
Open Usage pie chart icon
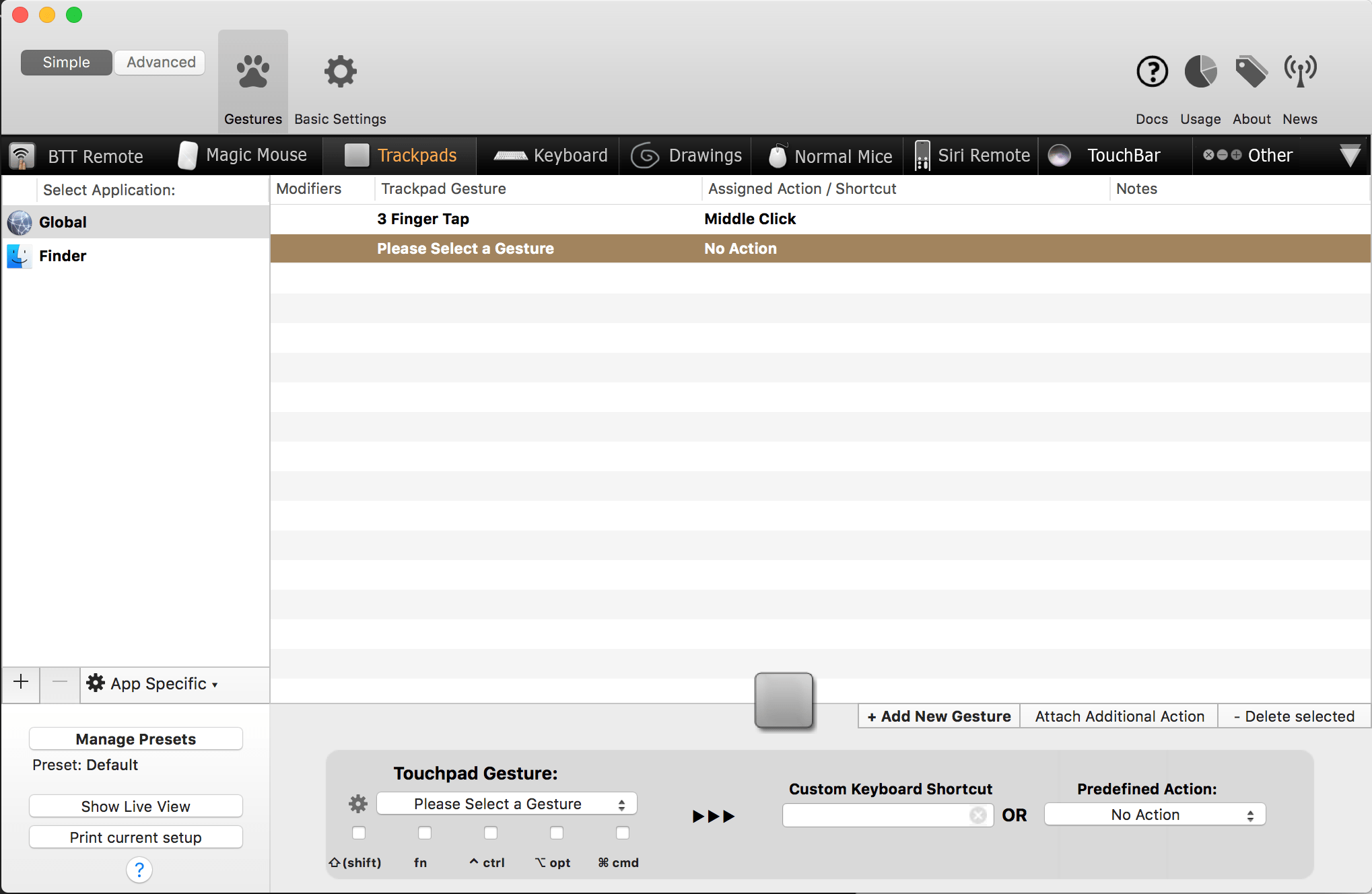pyautogui.click(x=1200, y=72)
